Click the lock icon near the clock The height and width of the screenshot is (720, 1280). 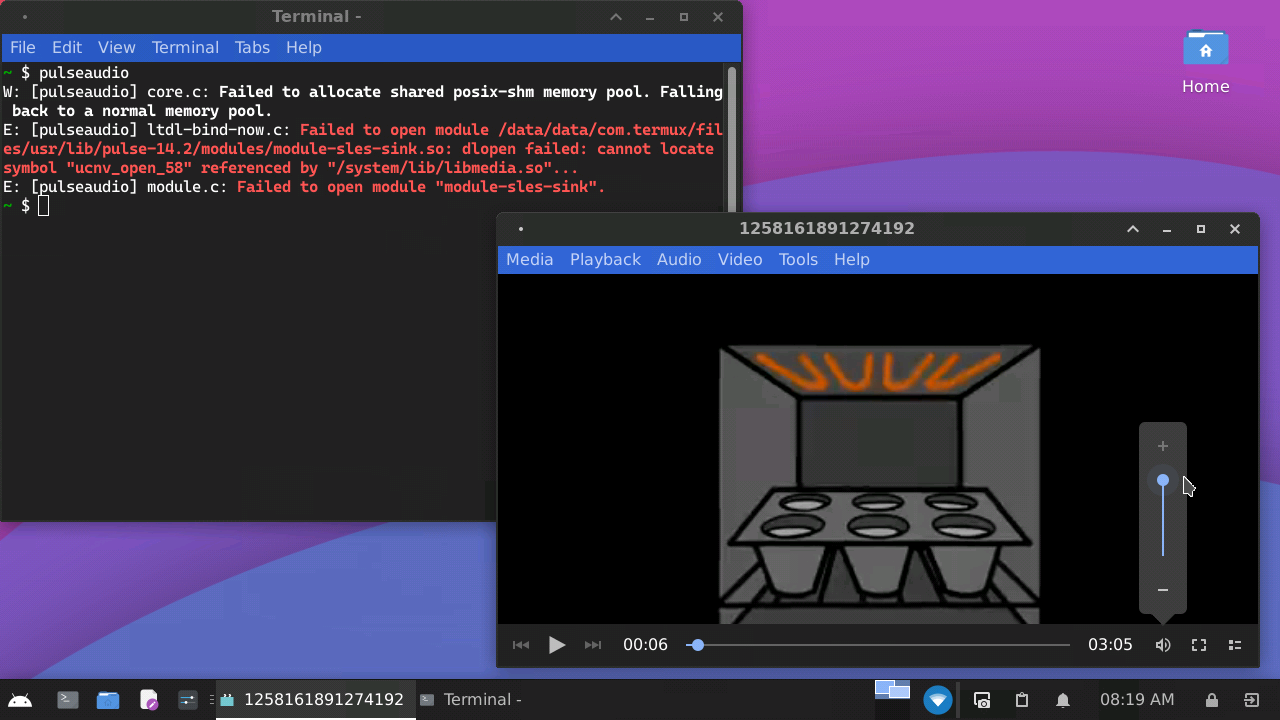[1211, 699]
